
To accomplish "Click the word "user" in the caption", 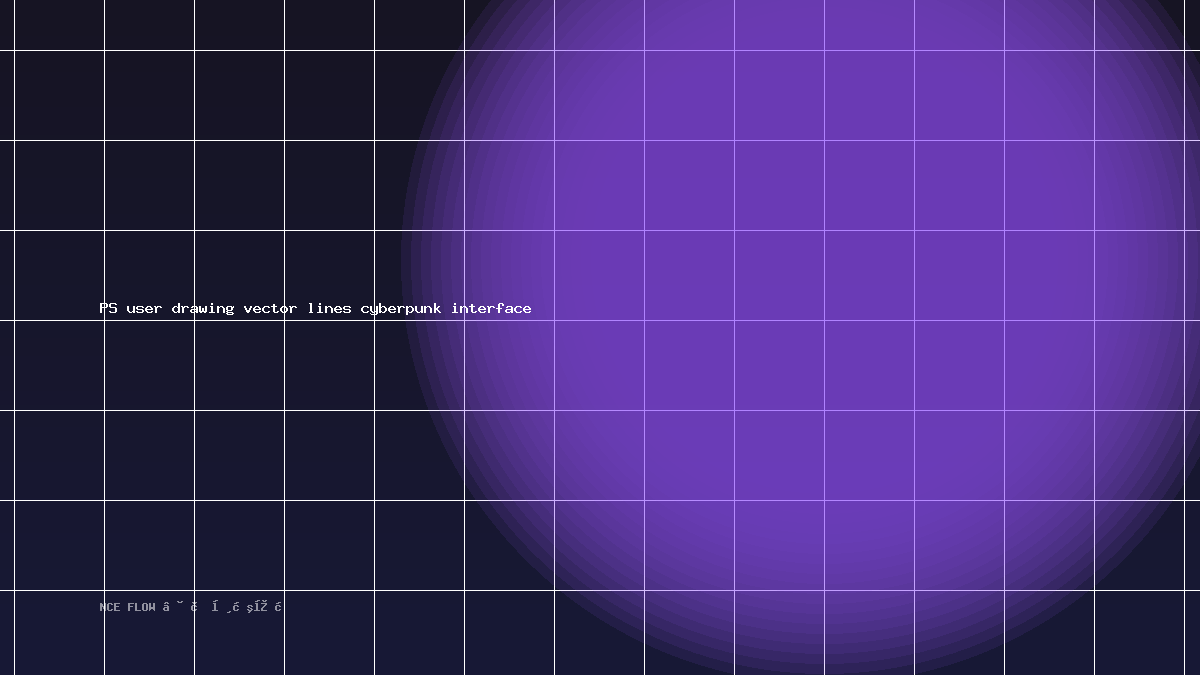I will click(x=144, y=308).
